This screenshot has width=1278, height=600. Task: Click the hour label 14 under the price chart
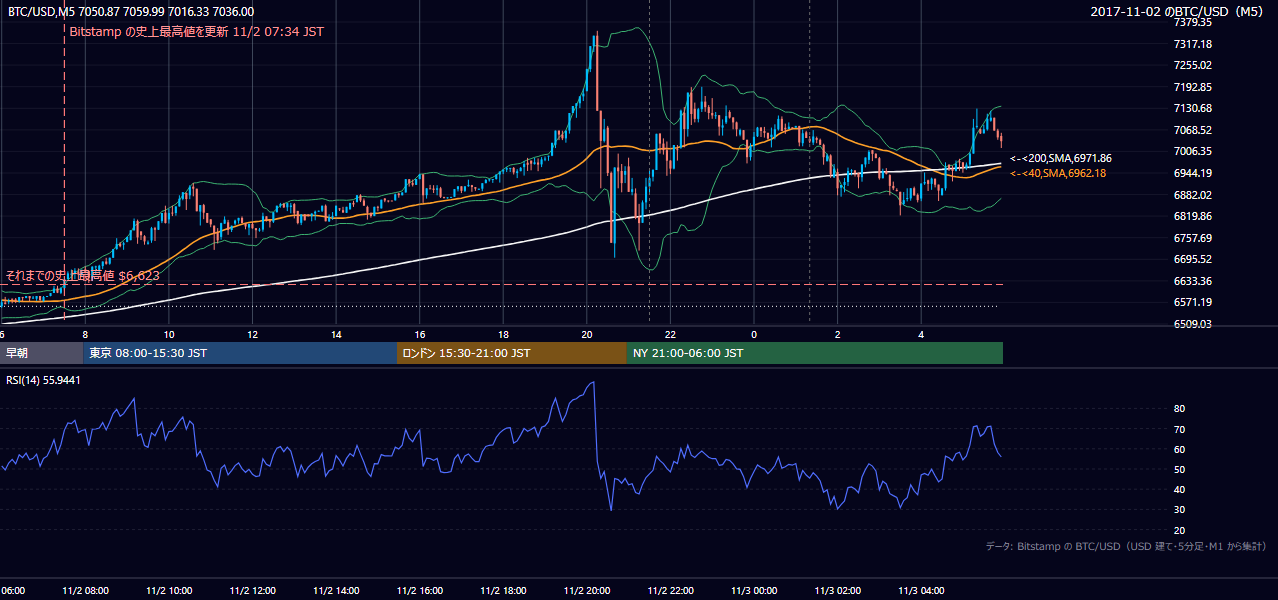pyautogui.click(x=336, y=334)
